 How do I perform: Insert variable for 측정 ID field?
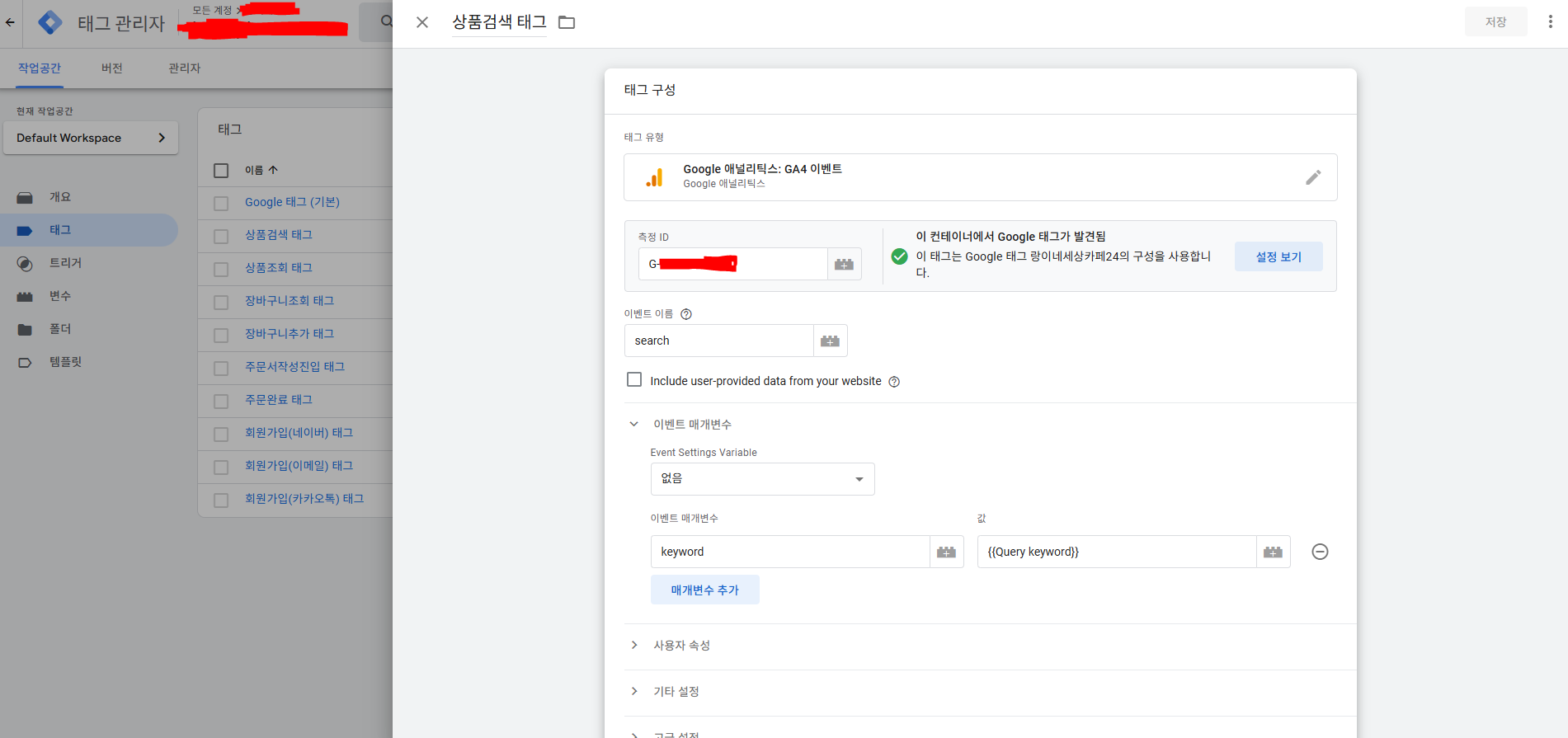pos(844,265)
